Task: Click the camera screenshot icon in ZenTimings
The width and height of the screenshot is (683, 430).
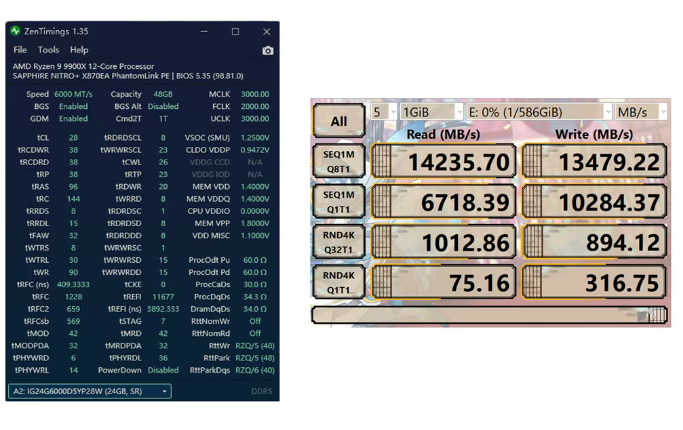Action: tap(267, 50)
